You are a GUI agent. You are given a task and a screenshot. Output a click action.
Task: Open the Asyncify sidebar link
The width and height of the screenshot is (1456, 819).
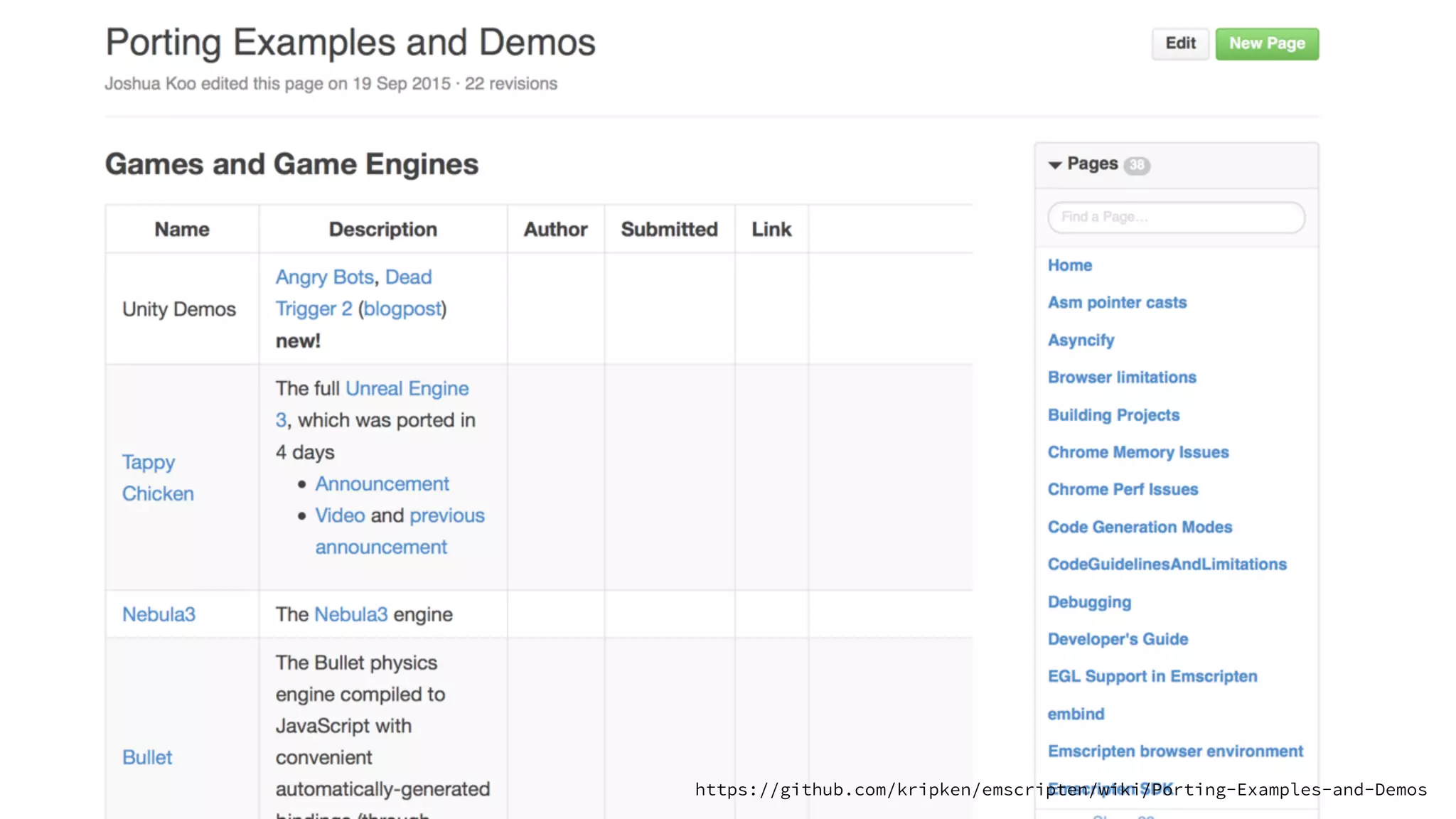[1081, 341]
